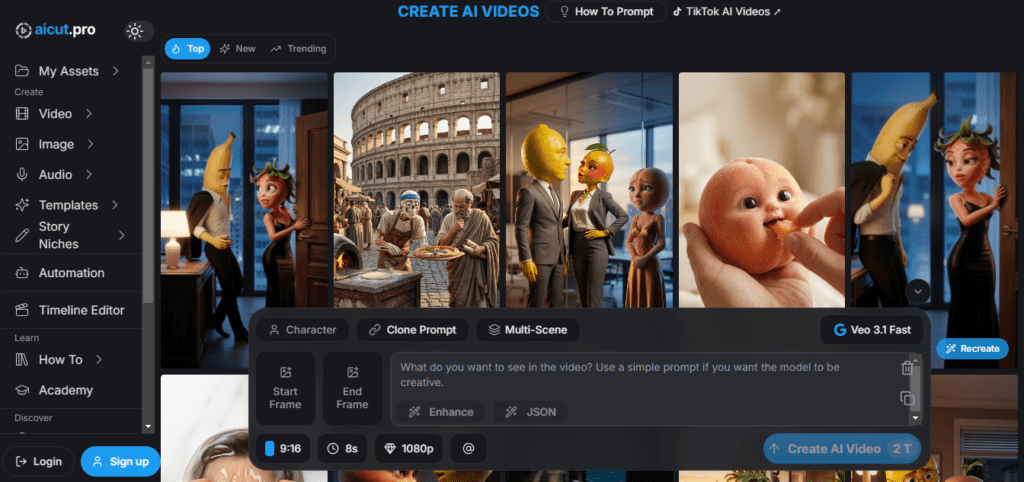The height and width of the screenshot is (482, 1024).
Task: Open the Timeline Editor menu item
Action: pyautogui.click(x=72, y=310)
